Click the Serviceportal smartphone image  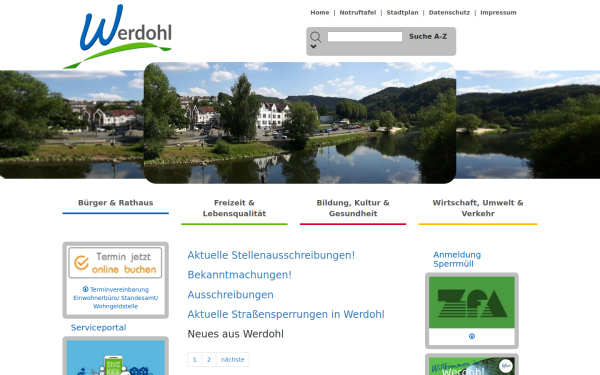pos(116,358)
